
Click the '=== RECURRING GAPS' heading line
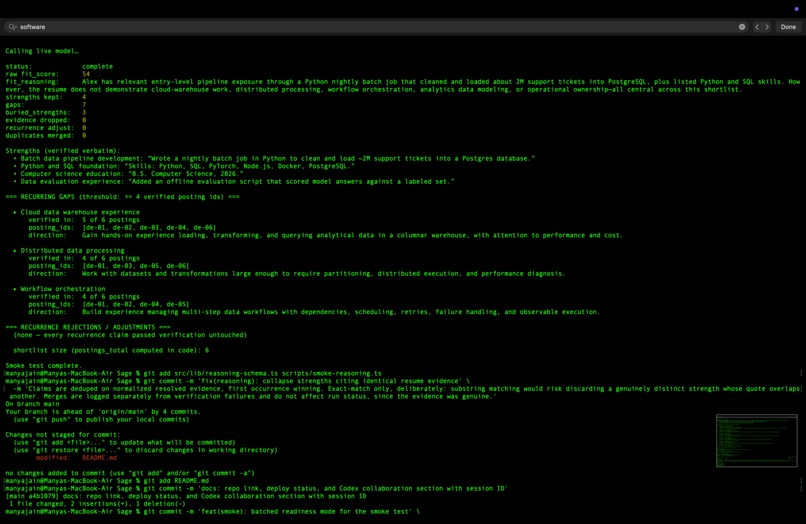click(122, 197)
